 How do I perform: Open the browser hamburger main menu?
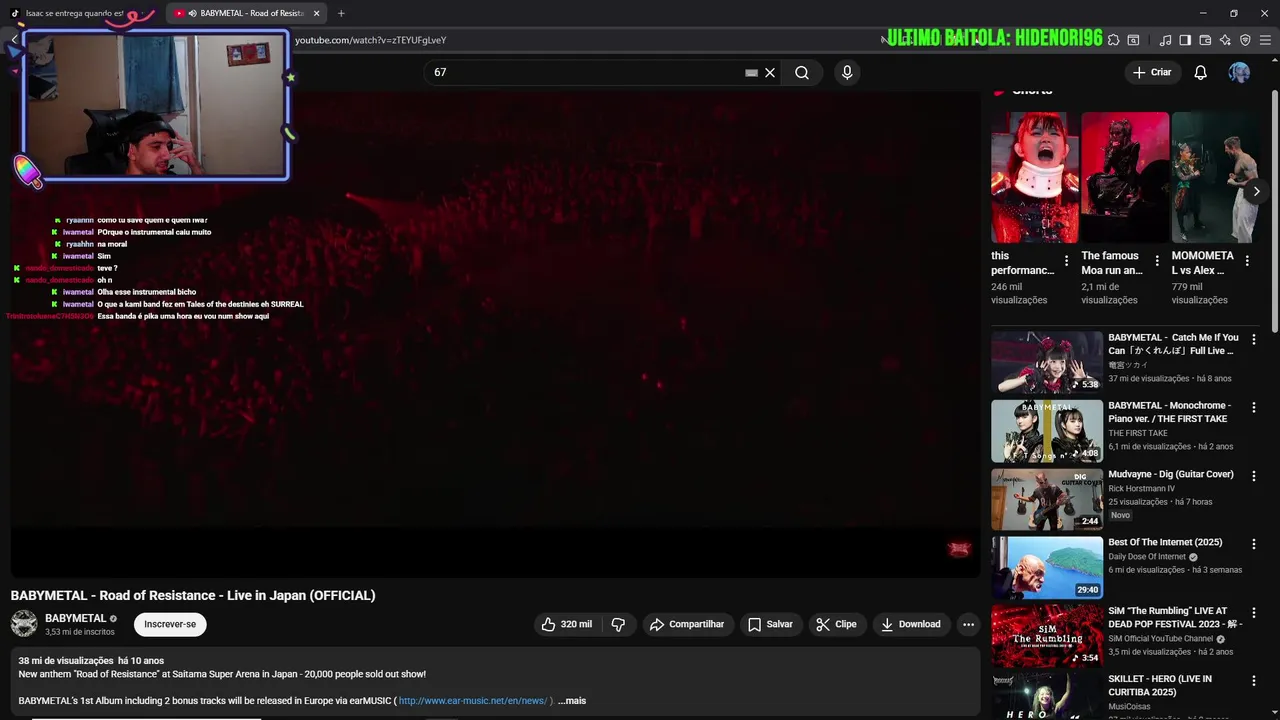[x=1265, y=40]
